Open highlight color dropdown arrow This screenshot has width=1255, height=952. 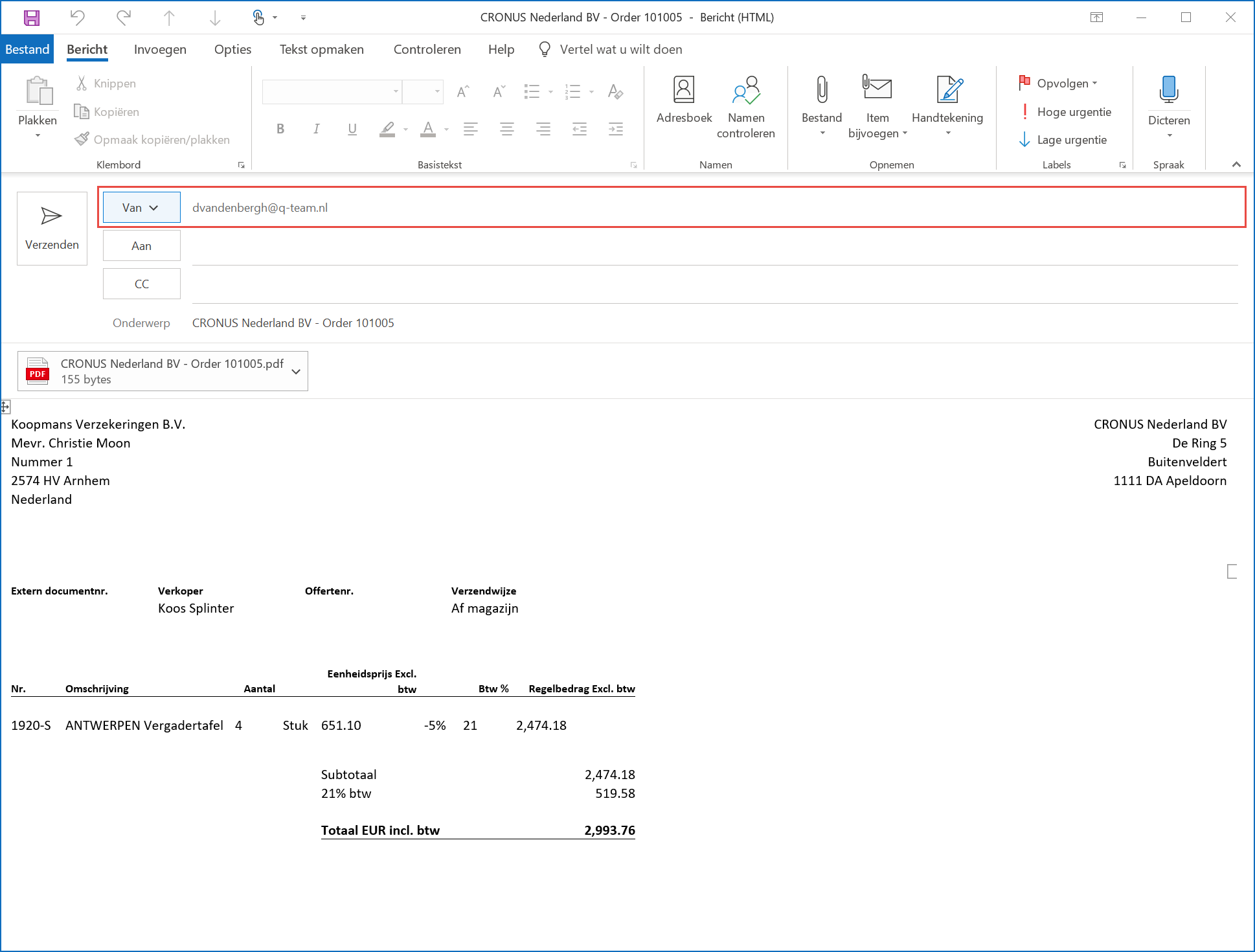tap(406, 129)
